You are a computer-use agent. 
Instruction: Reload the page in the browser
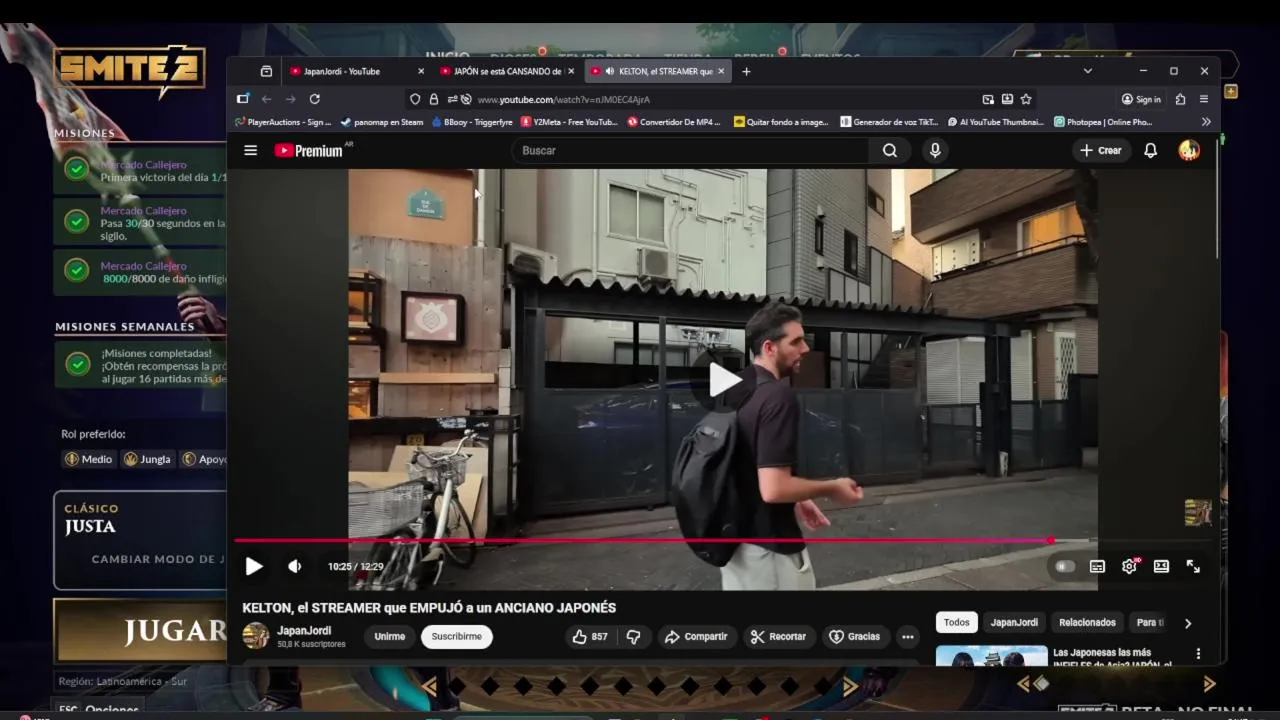(x=315, y=99)
